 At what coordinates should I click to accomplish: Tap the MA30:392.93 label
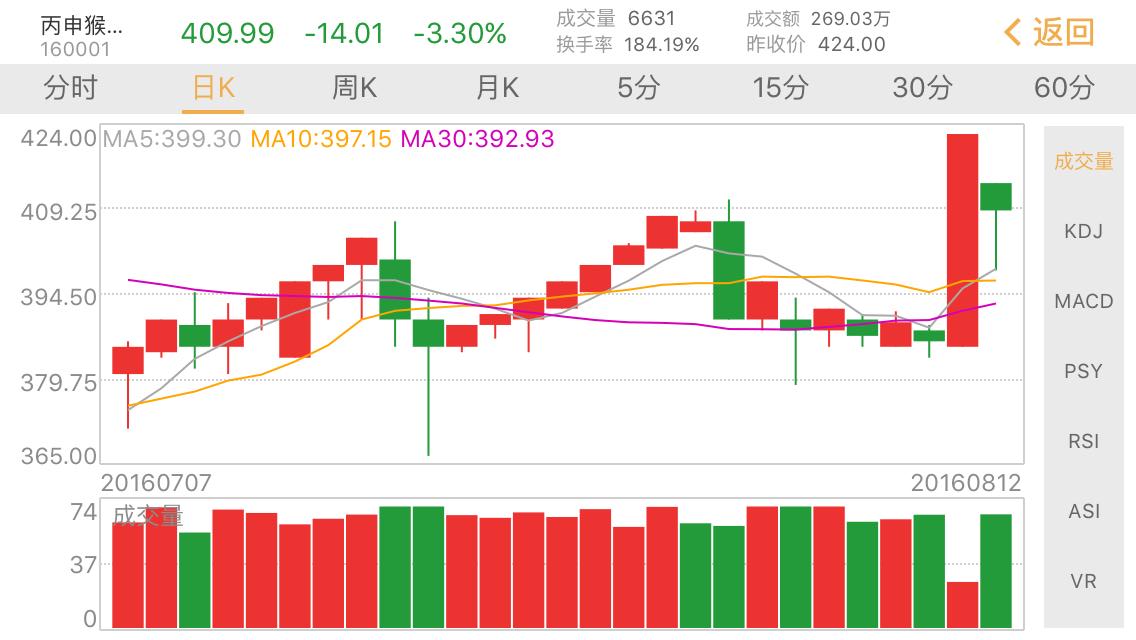coord(477,138)
